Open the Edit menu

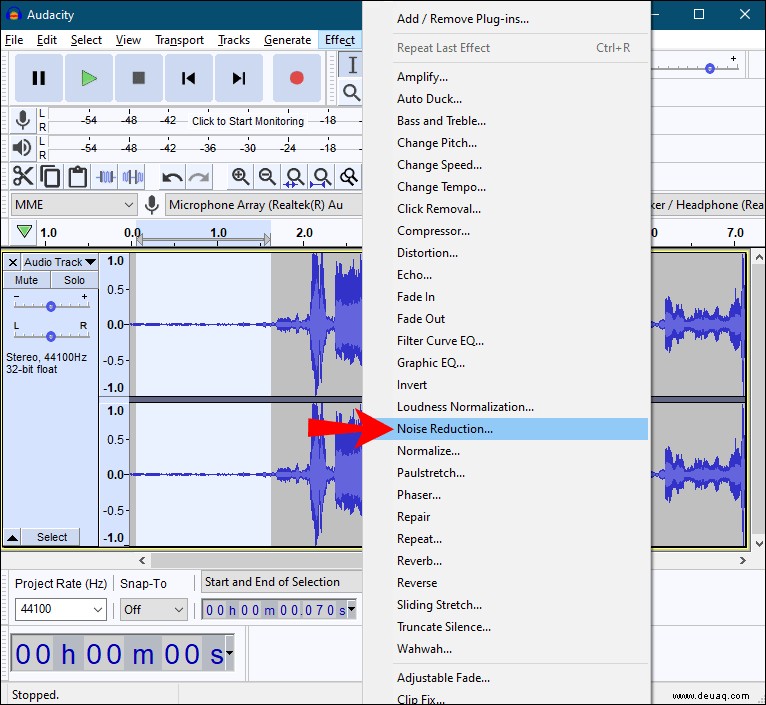[47, 40]
